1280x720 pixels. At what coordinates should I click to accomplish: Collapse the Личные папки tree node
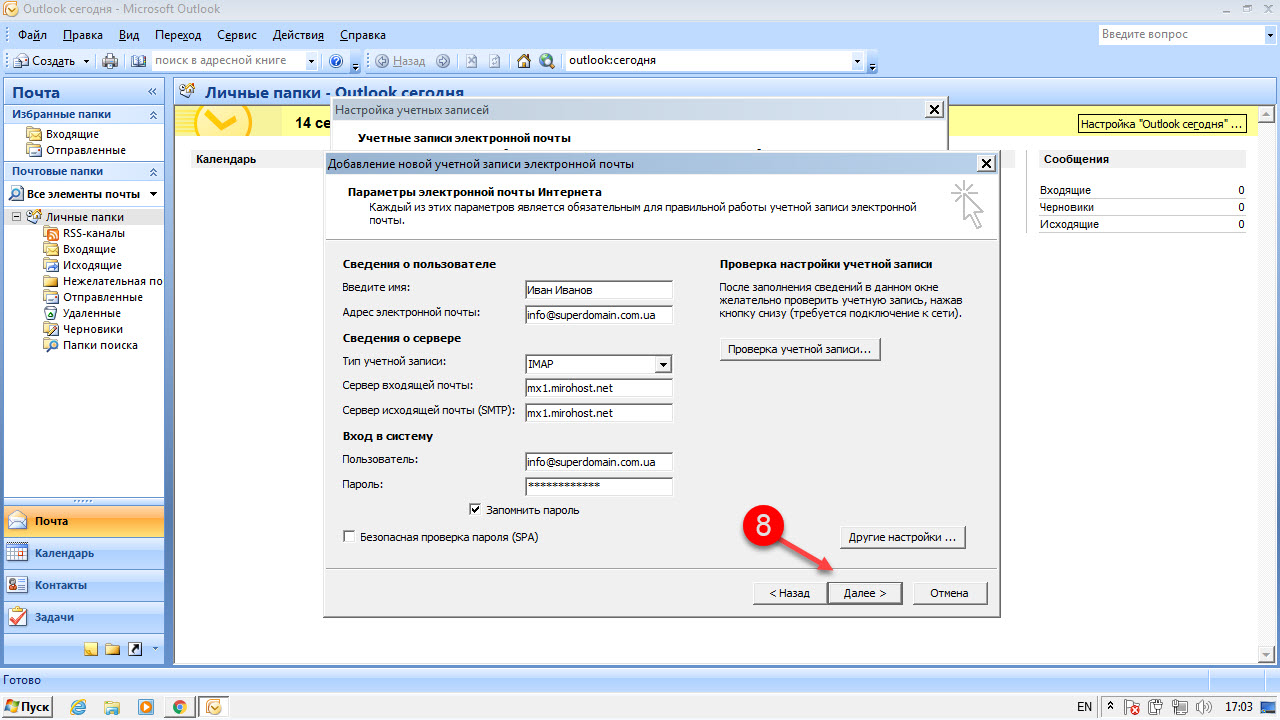click(17, 217)
